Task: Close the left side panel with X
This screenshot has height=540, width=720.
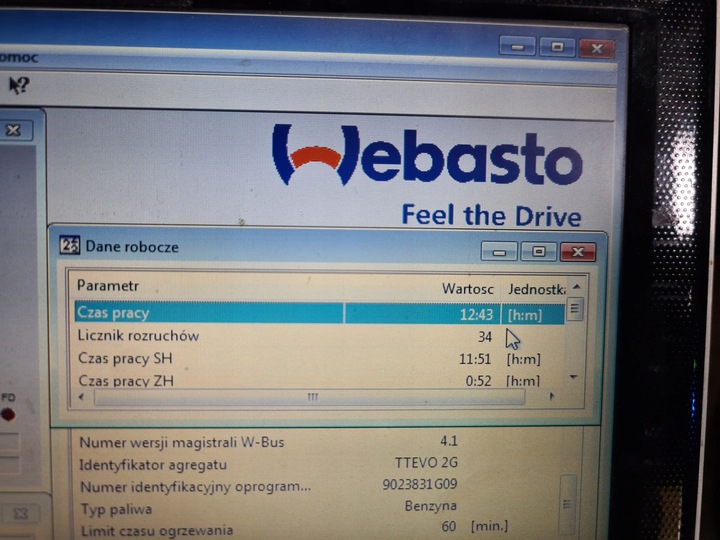Action: pos(15,130)
